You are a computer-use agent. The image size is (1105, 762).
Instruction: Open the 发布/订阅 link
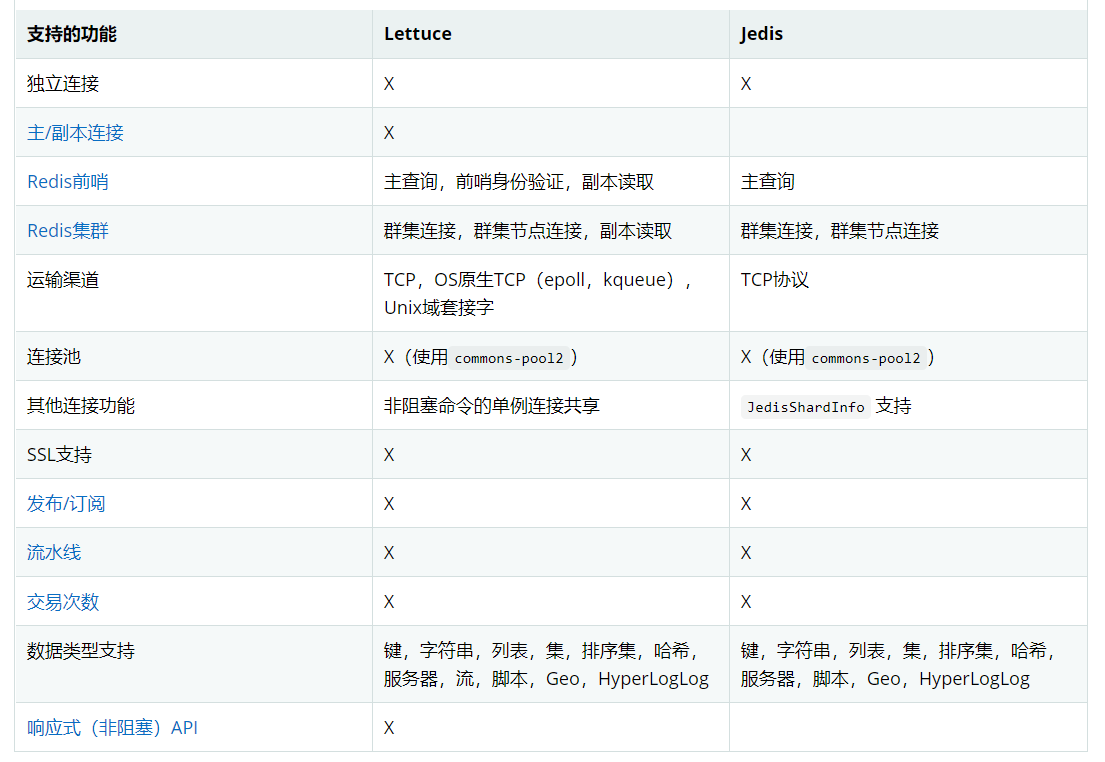tap(66, 503)
